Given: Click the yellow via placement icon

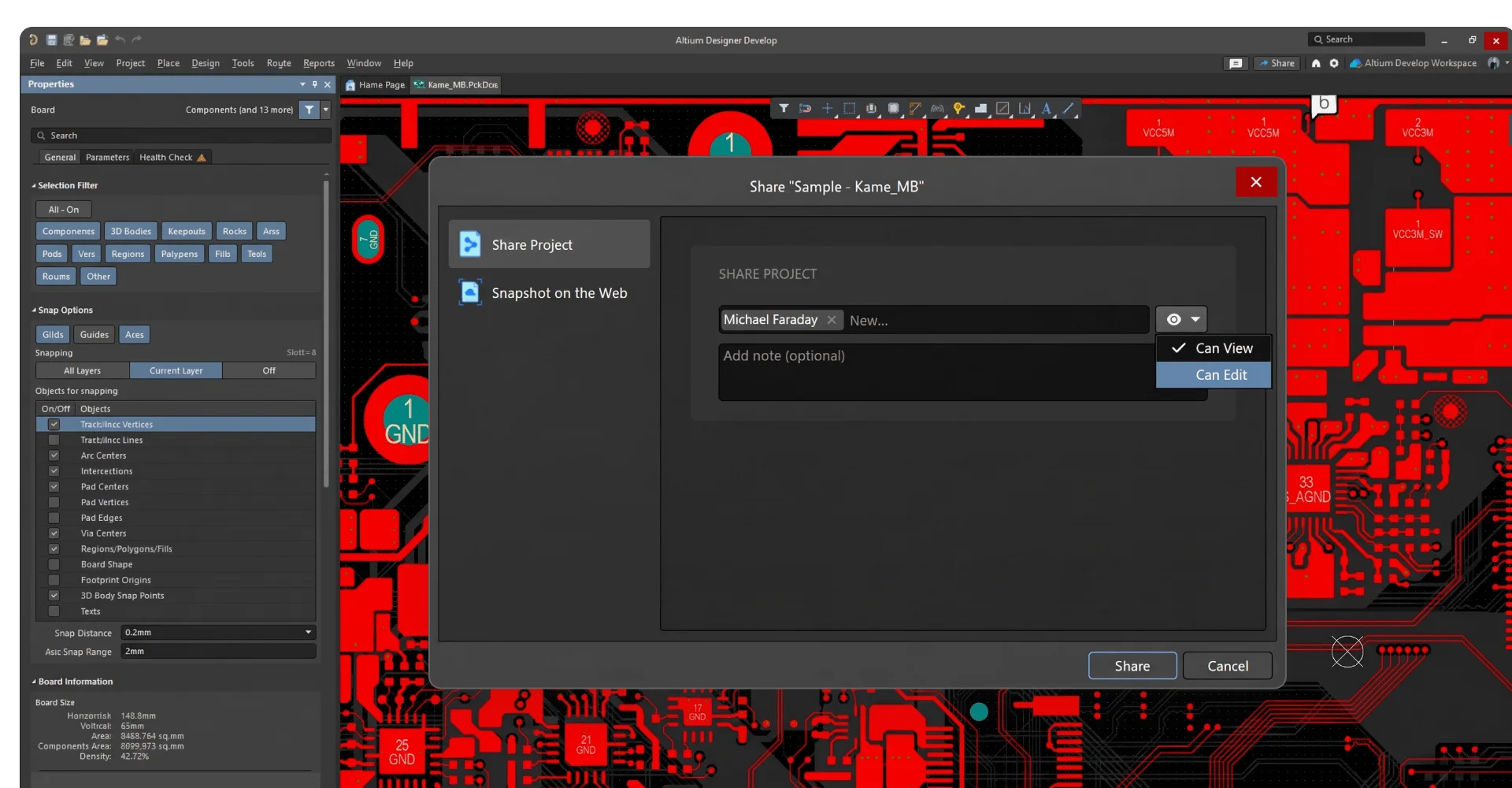Looking at the screenshot, I should [958, 109].
